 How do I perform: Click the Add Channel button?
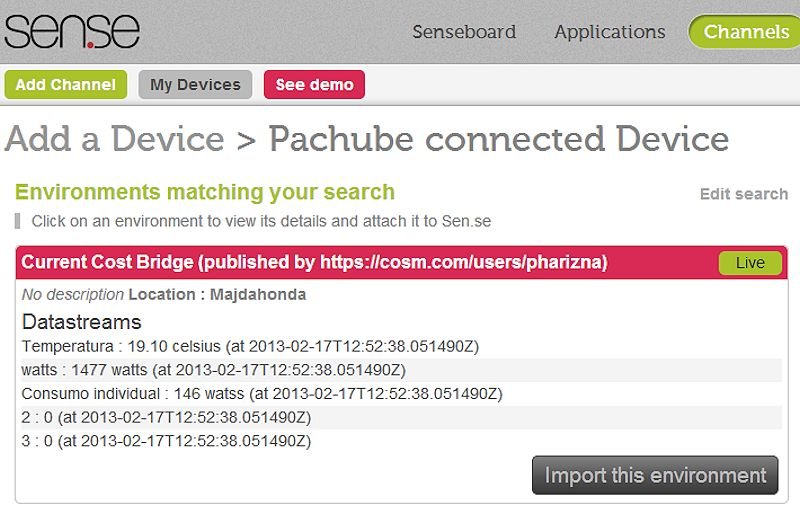[66, 84]
